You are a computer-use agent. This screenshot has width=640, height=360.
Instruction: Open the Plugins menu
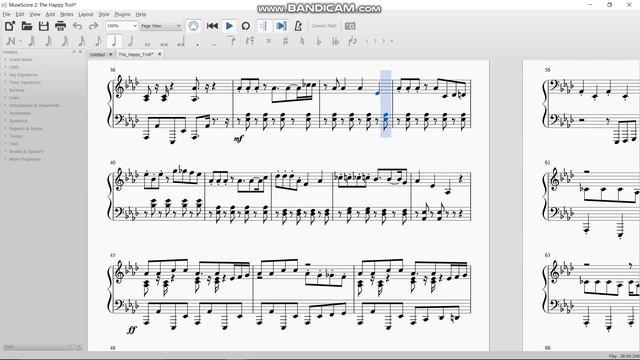pyautogui.click(x=122, y=14)
